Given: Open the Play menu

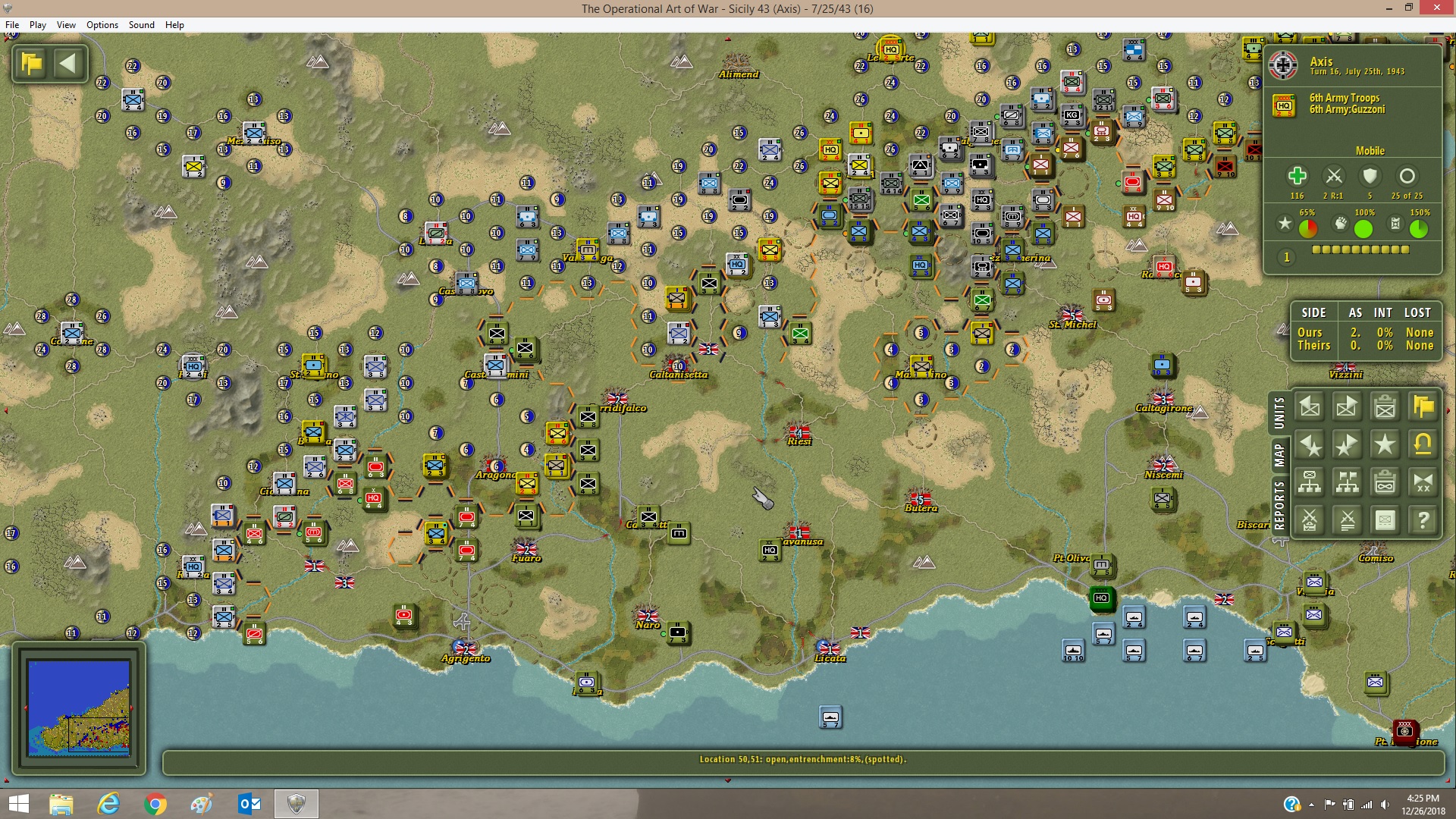Looking at the screenshot, I should pyautogui.click(x=38, y=25).
